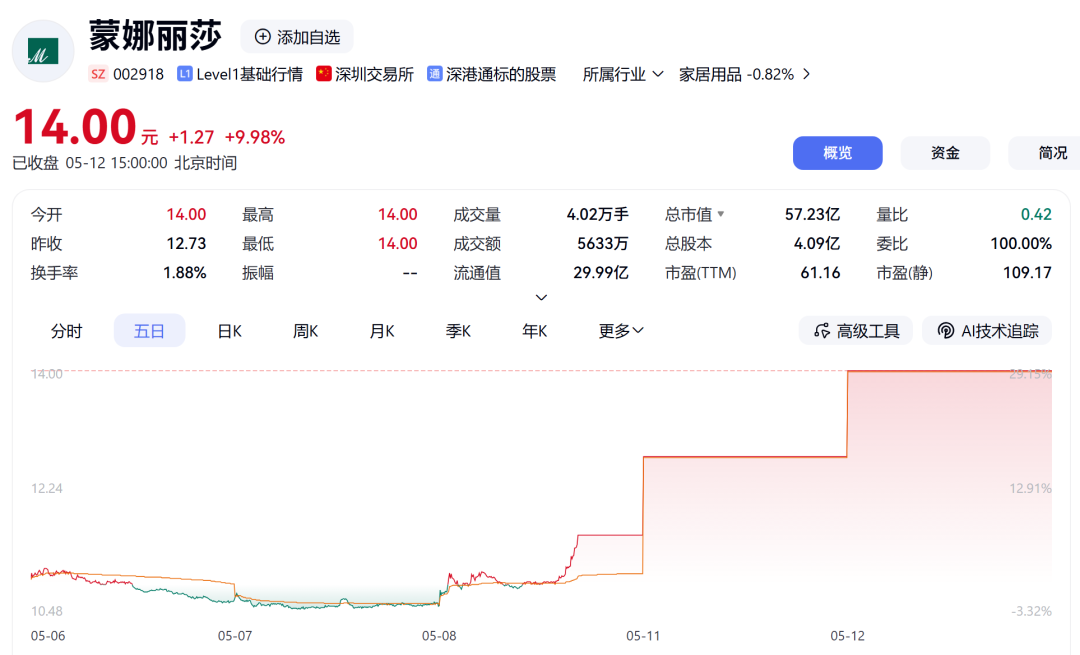The height and width of the screenshot is (655, 1080).
Task: Expand more quote data chevron
Action: pos(541,298)
